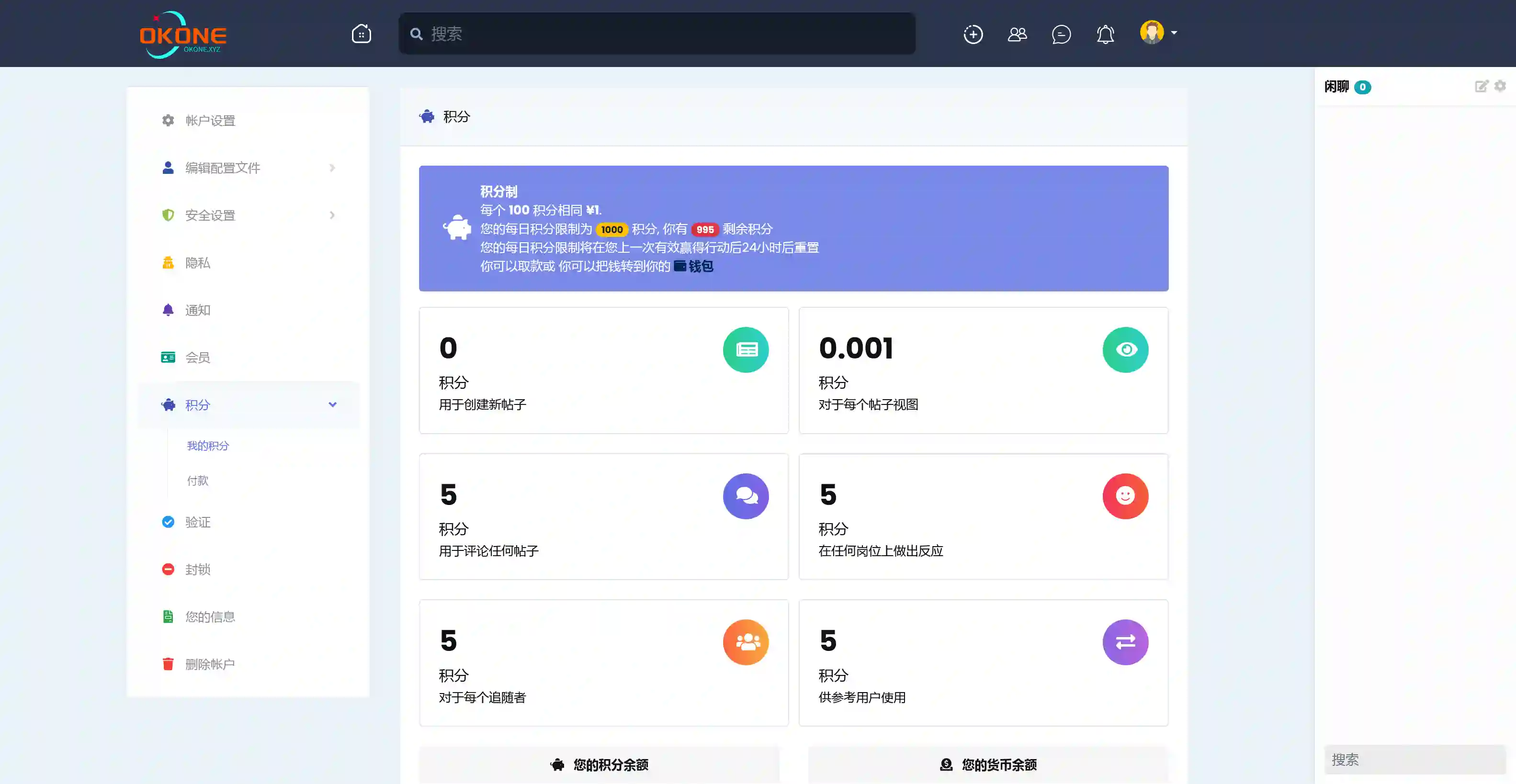This screenshot has width=1516, height=784.
Task: Click the shield icon beside 安全设置
Action: click(169, 215)
